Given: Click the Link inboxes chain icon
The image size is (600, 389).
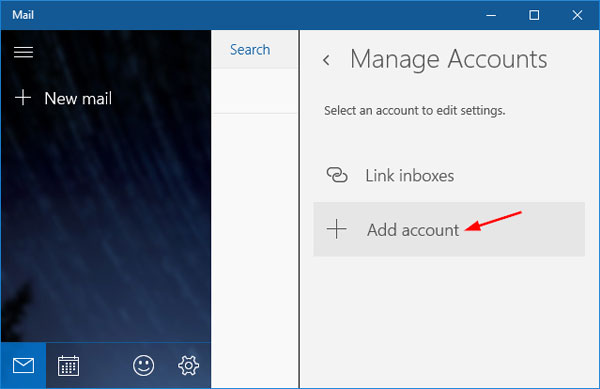Looking at the screenshot, I should [x=337, y=175].
